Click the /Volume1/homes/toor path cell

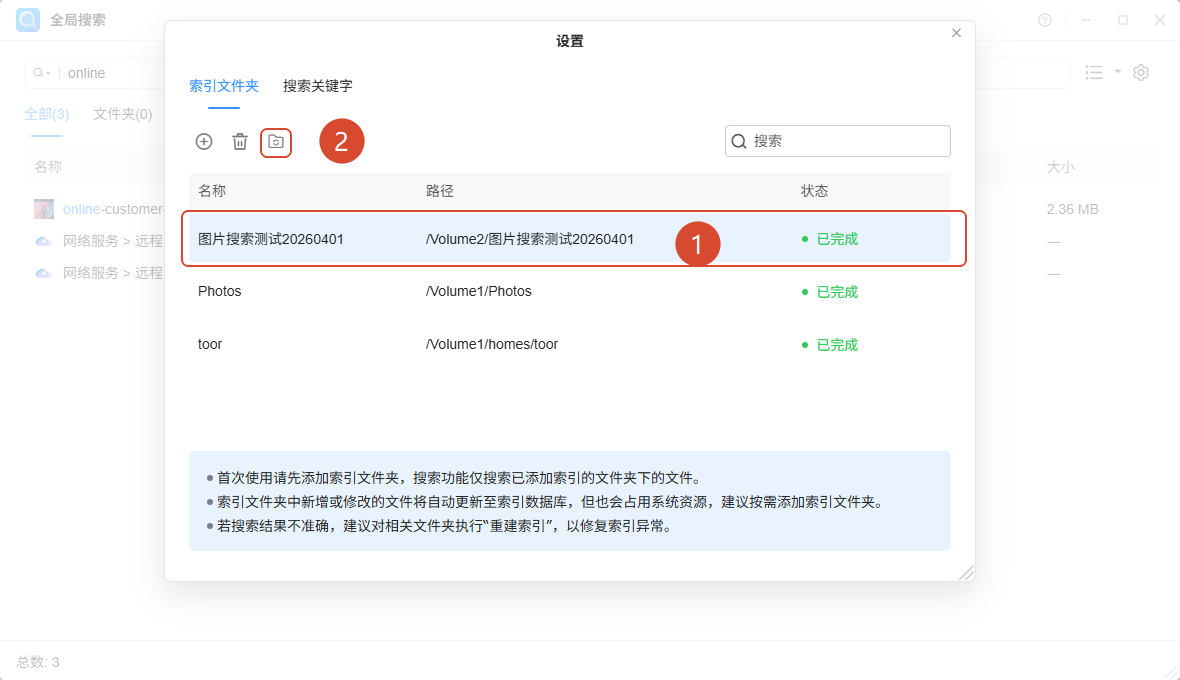tap(492, 345)
